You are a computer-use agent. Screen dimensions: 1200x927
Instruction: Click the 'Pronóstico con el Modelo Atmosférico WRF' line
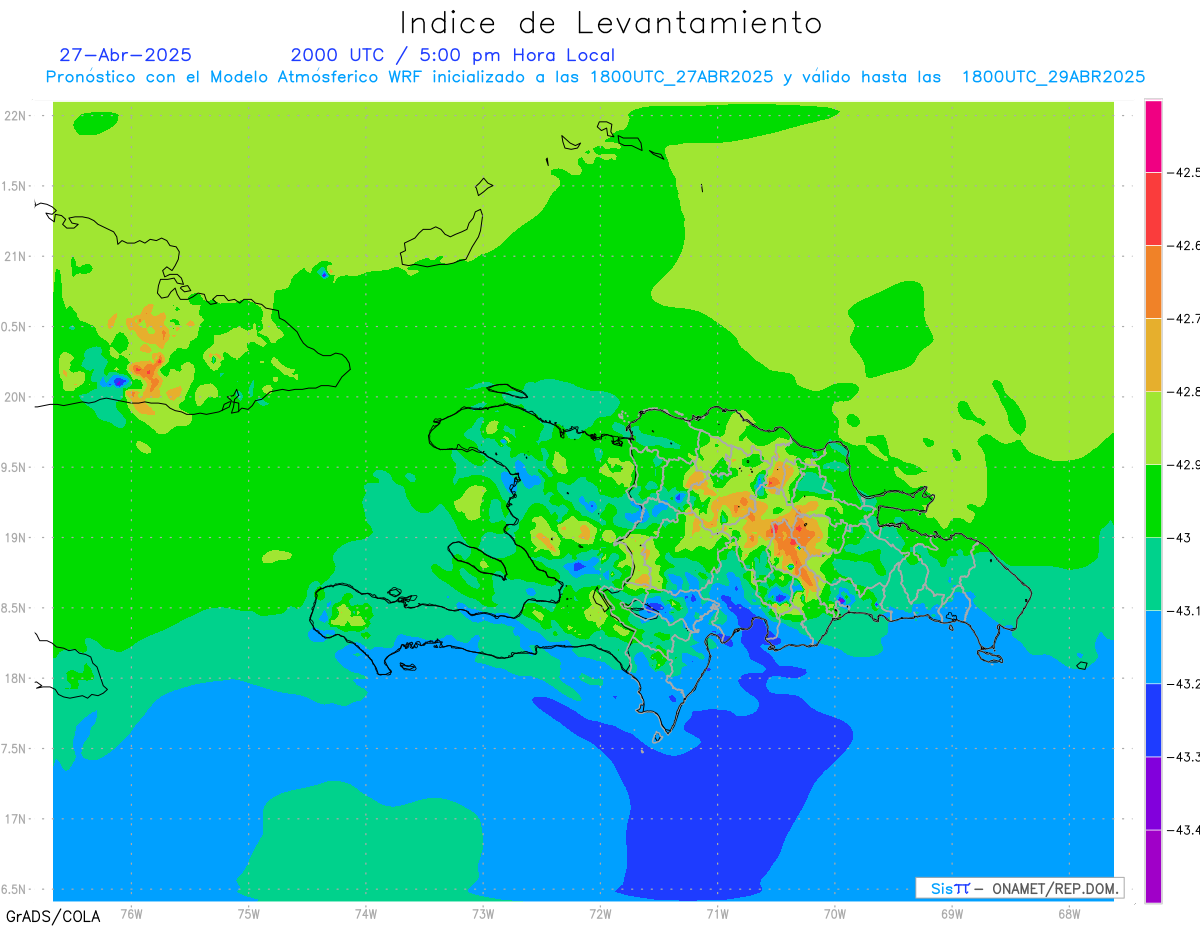pos(595,77)
